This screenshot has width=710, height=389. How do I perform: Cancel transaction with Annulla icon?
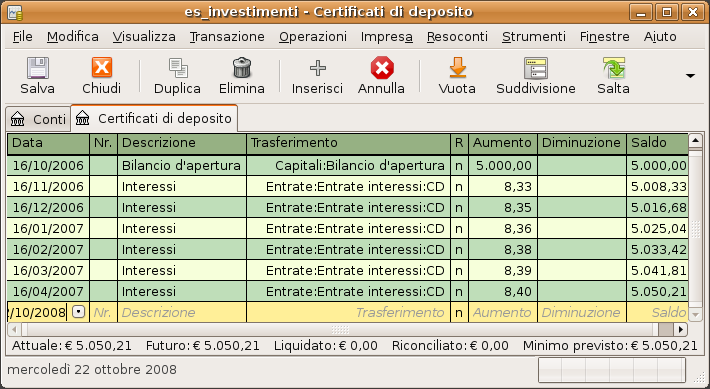pos(382,68)
